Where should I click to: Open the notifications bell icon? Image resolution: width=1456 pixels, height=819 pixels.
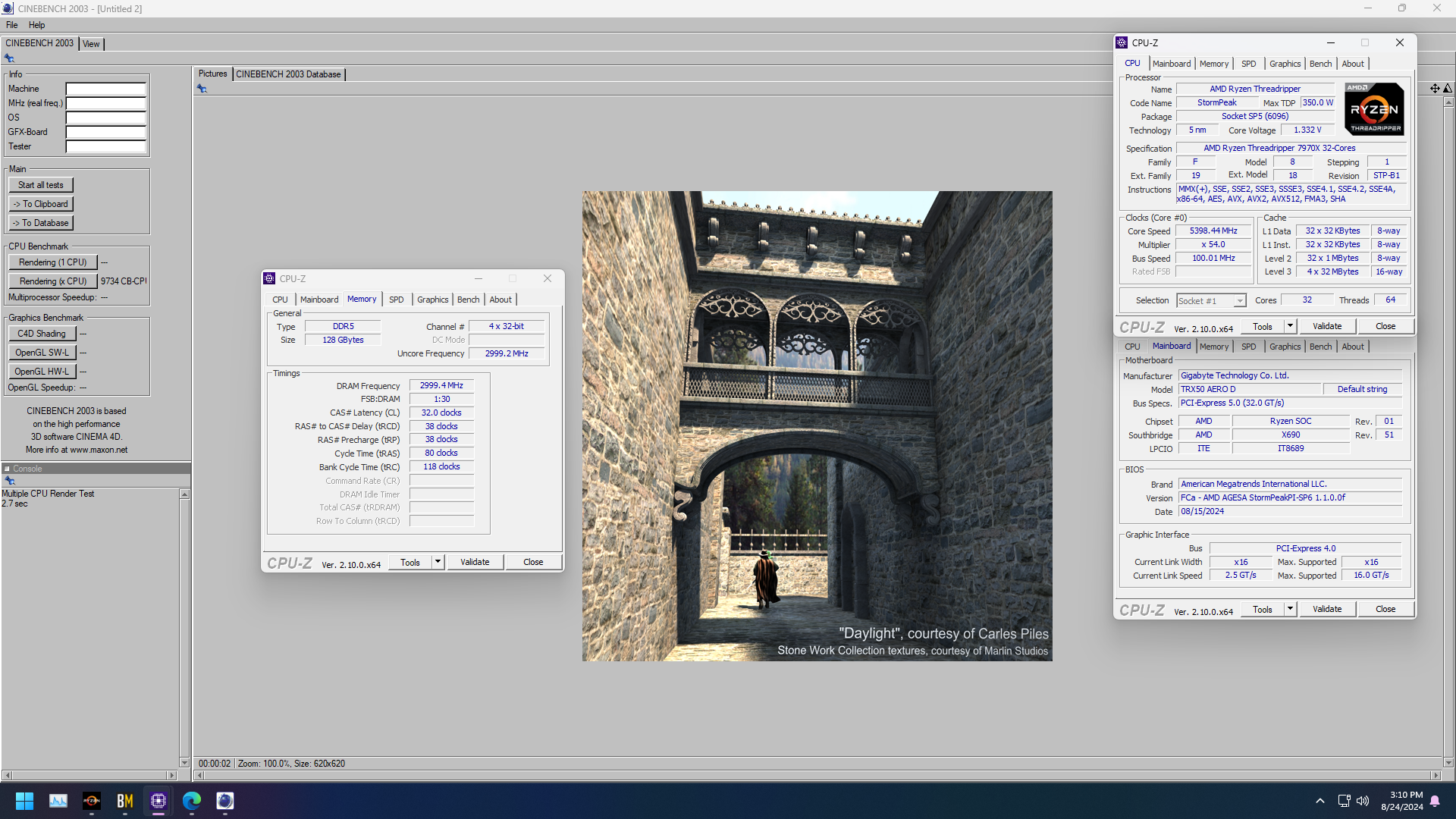[x=1435, y=801]
